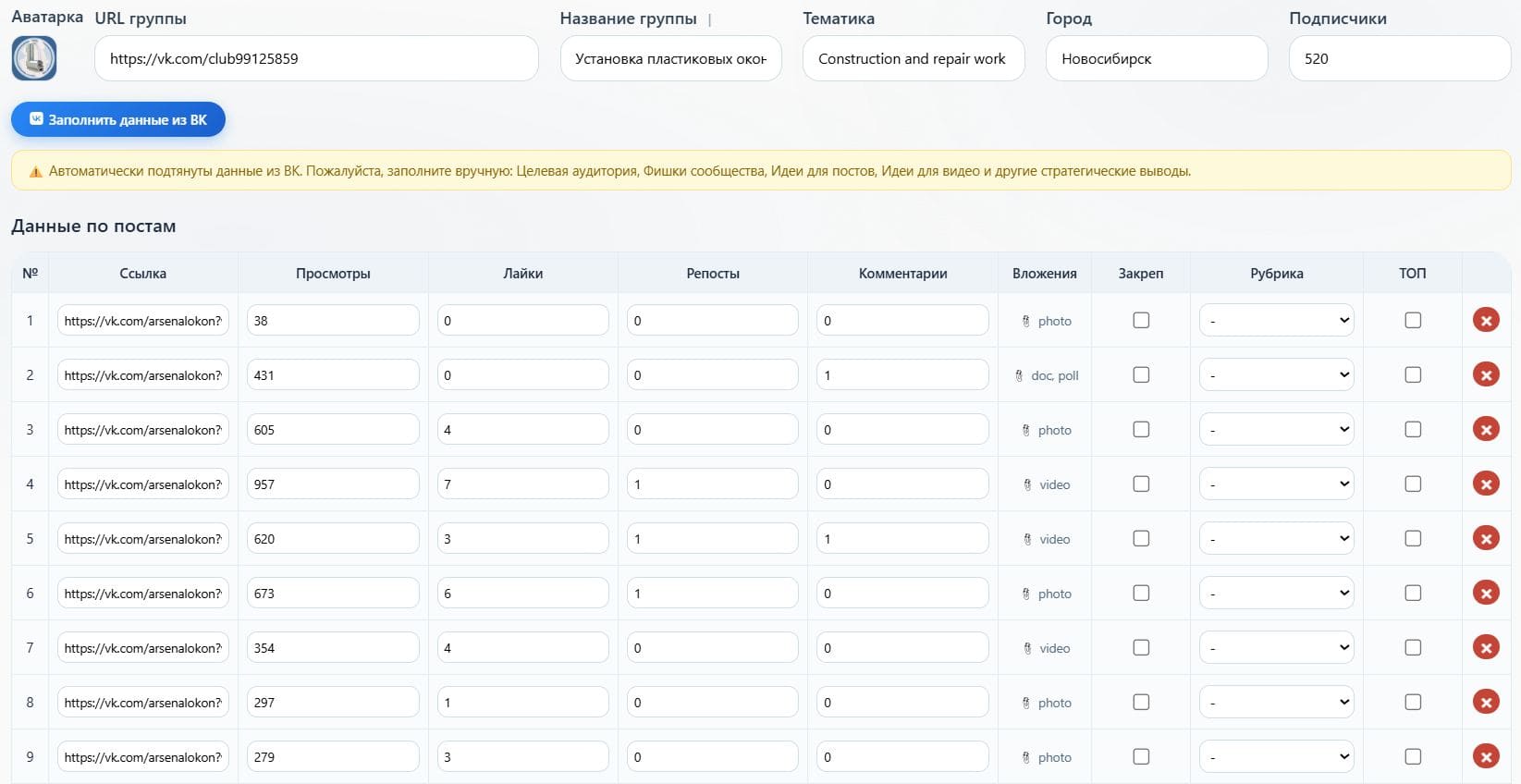The height and width of the screenshot is (784, 1521).
Task: Open Рубрика selector in row 9
Action: [x=1277, y=756]
